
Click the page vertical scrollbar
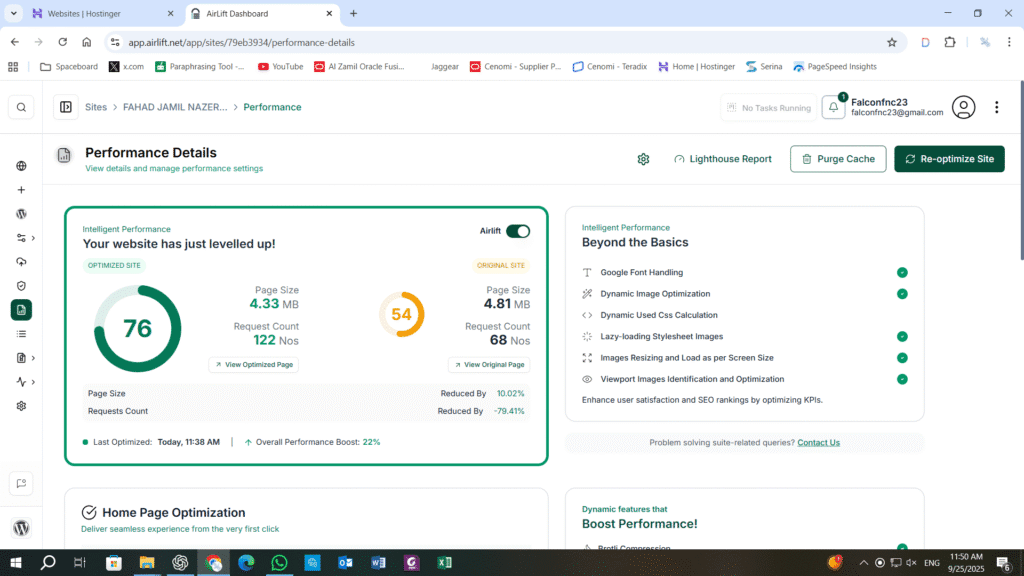(x=1020, y=170)
